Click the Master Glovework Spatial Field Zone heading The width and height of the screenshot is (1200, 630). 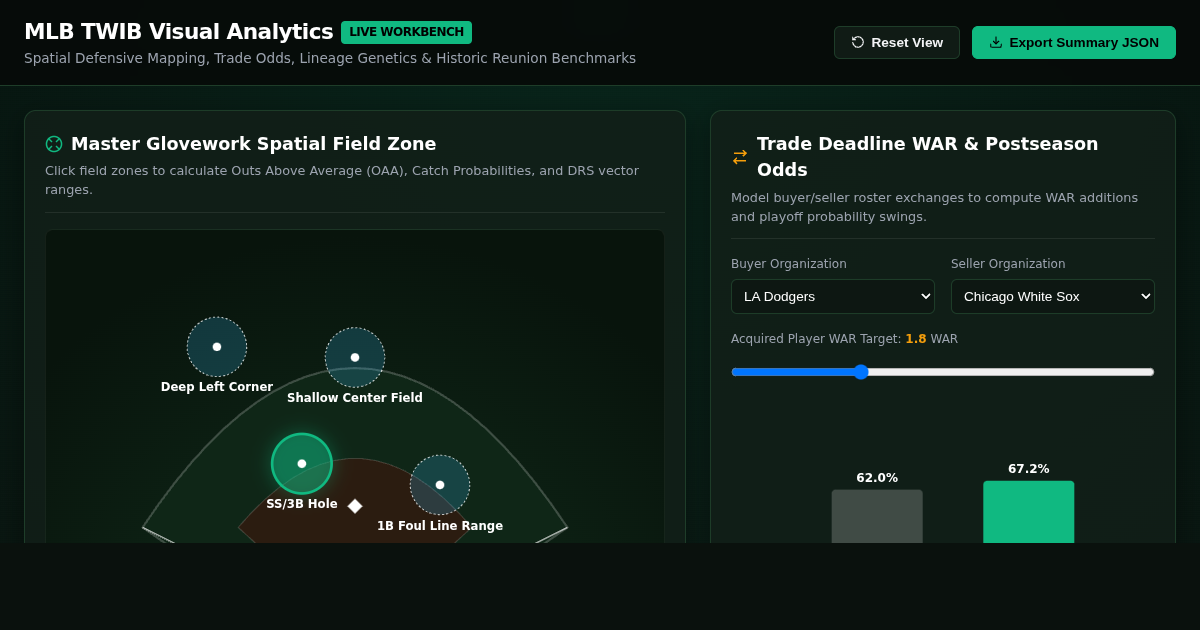(x=254, y=144)
